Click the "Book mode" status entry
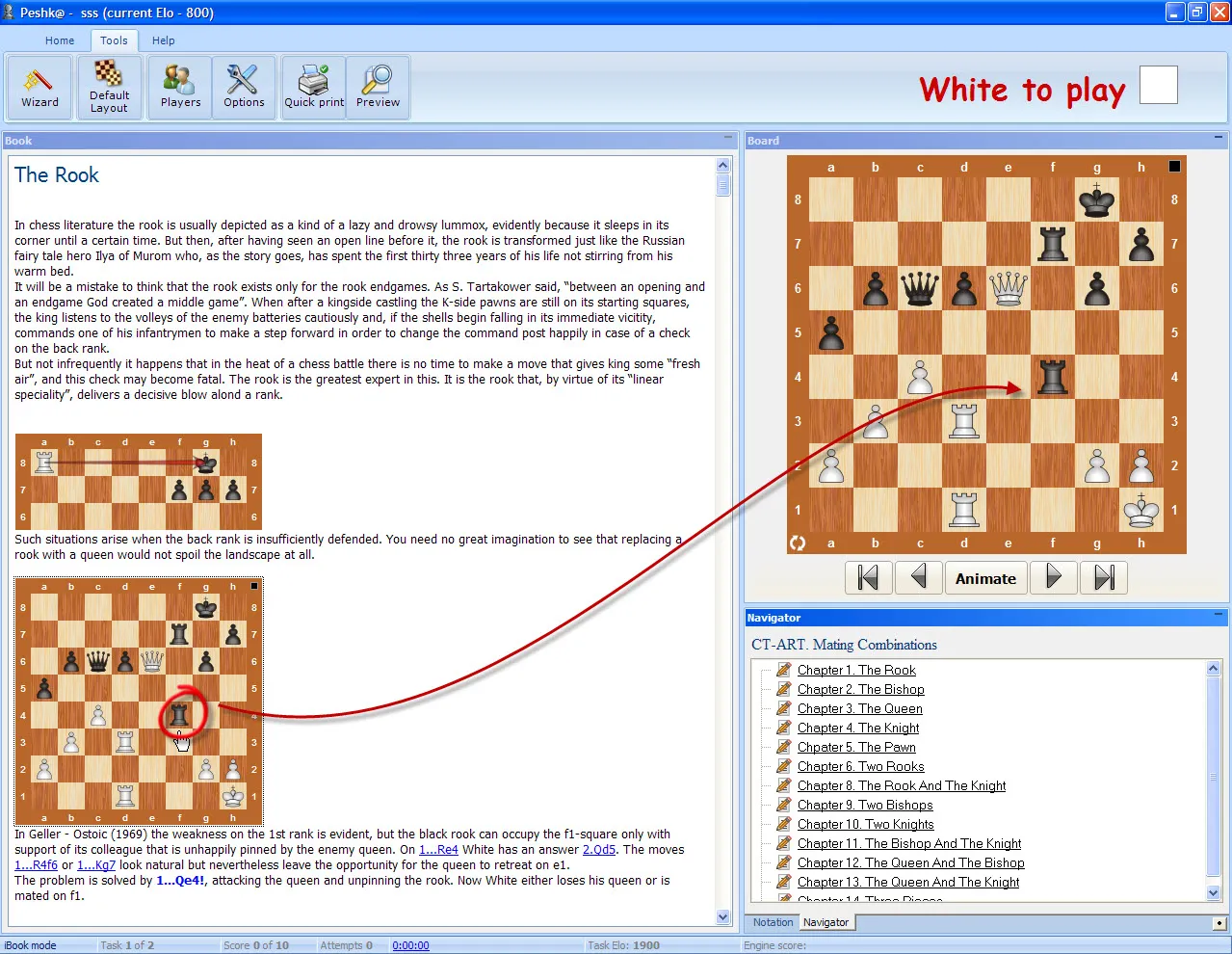1232x954 pixels. 30,945
